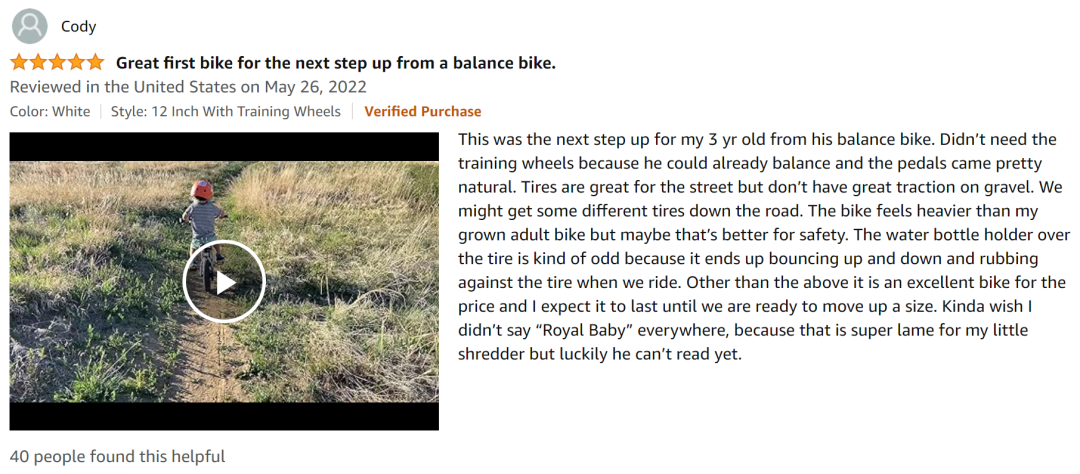
Task: Click the black bar below video frame
Action: 224,416
